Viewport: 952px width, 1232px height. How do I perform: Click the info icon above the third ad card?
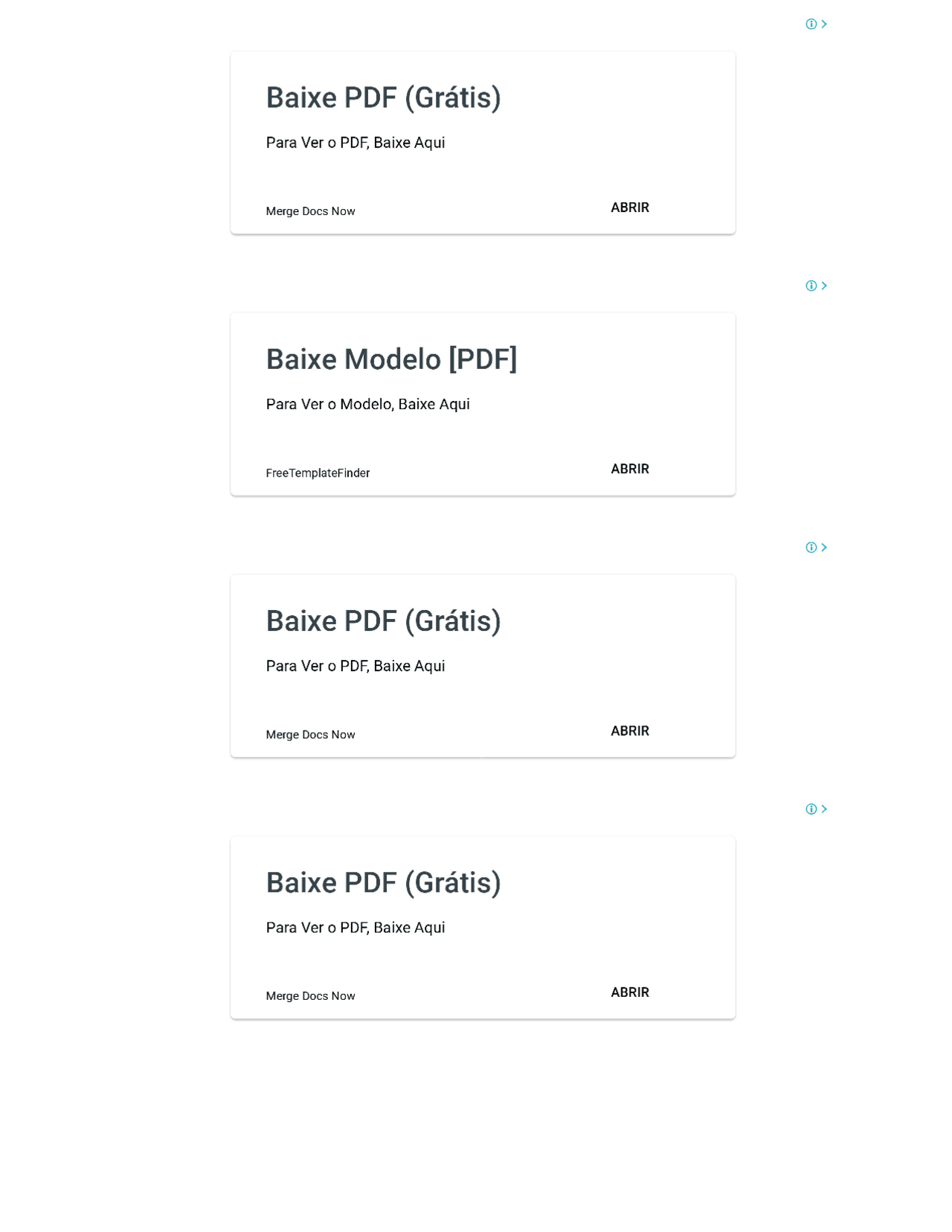pos(811,548)
